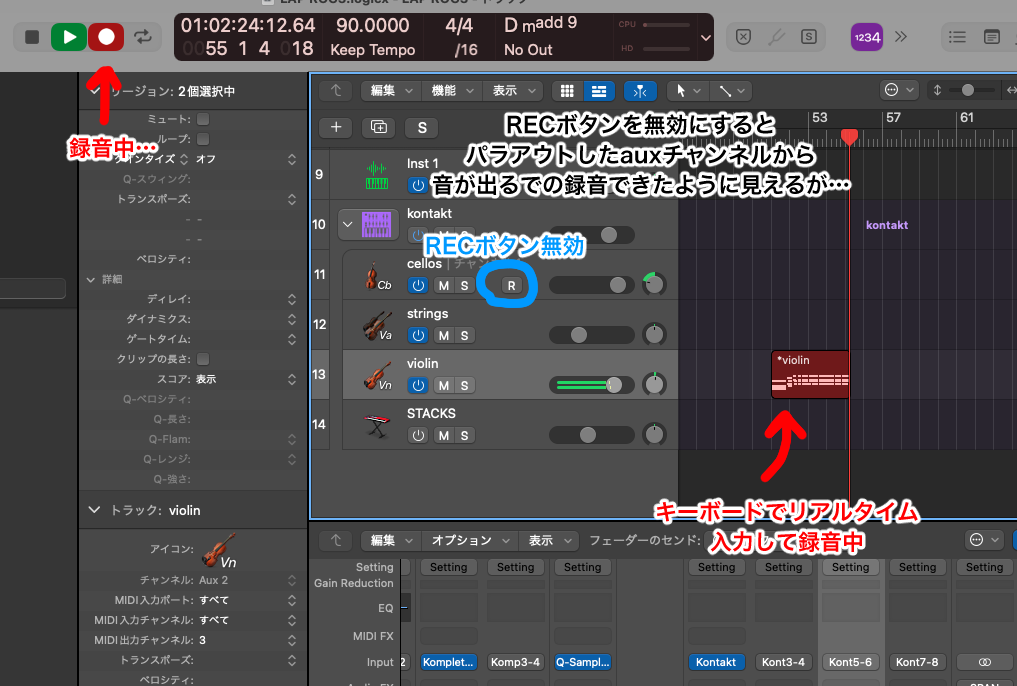
Task: Click the cellos volume slider
Action: point(592,285)
